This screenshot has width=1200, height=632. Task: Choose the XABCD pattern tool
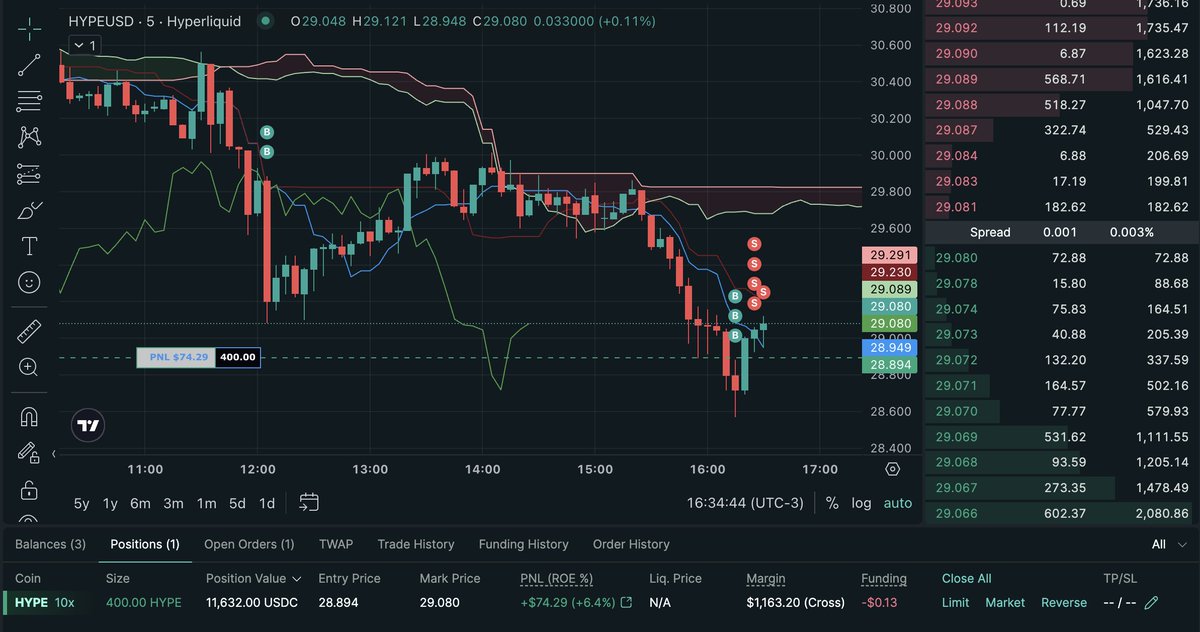29,137
